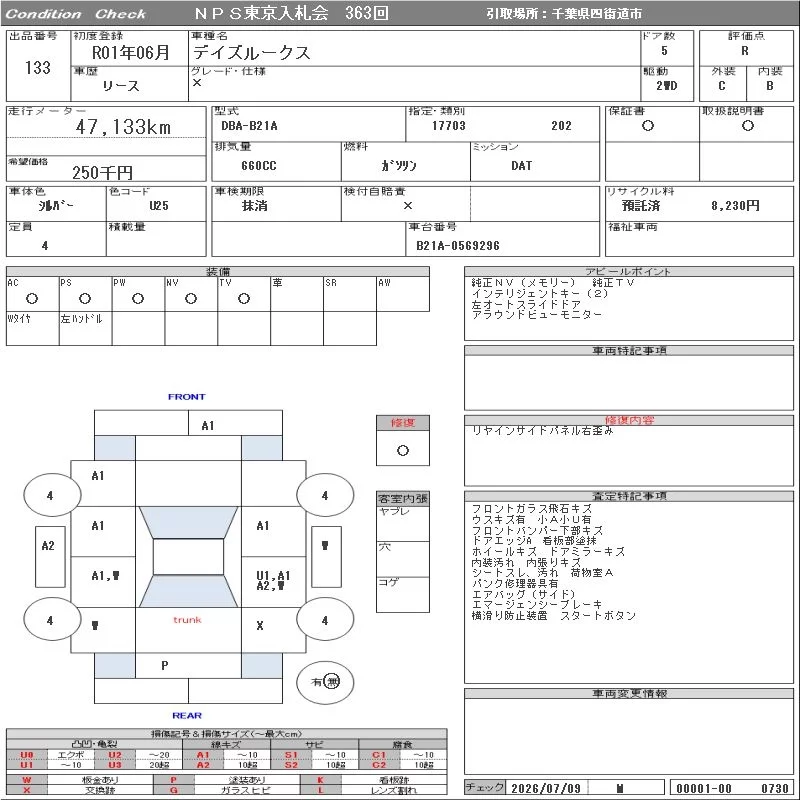Image resolution: width=800 pixels, height=800 pixels.
Task: Click the PW equipment circle
Action: (x=138, y=298)
